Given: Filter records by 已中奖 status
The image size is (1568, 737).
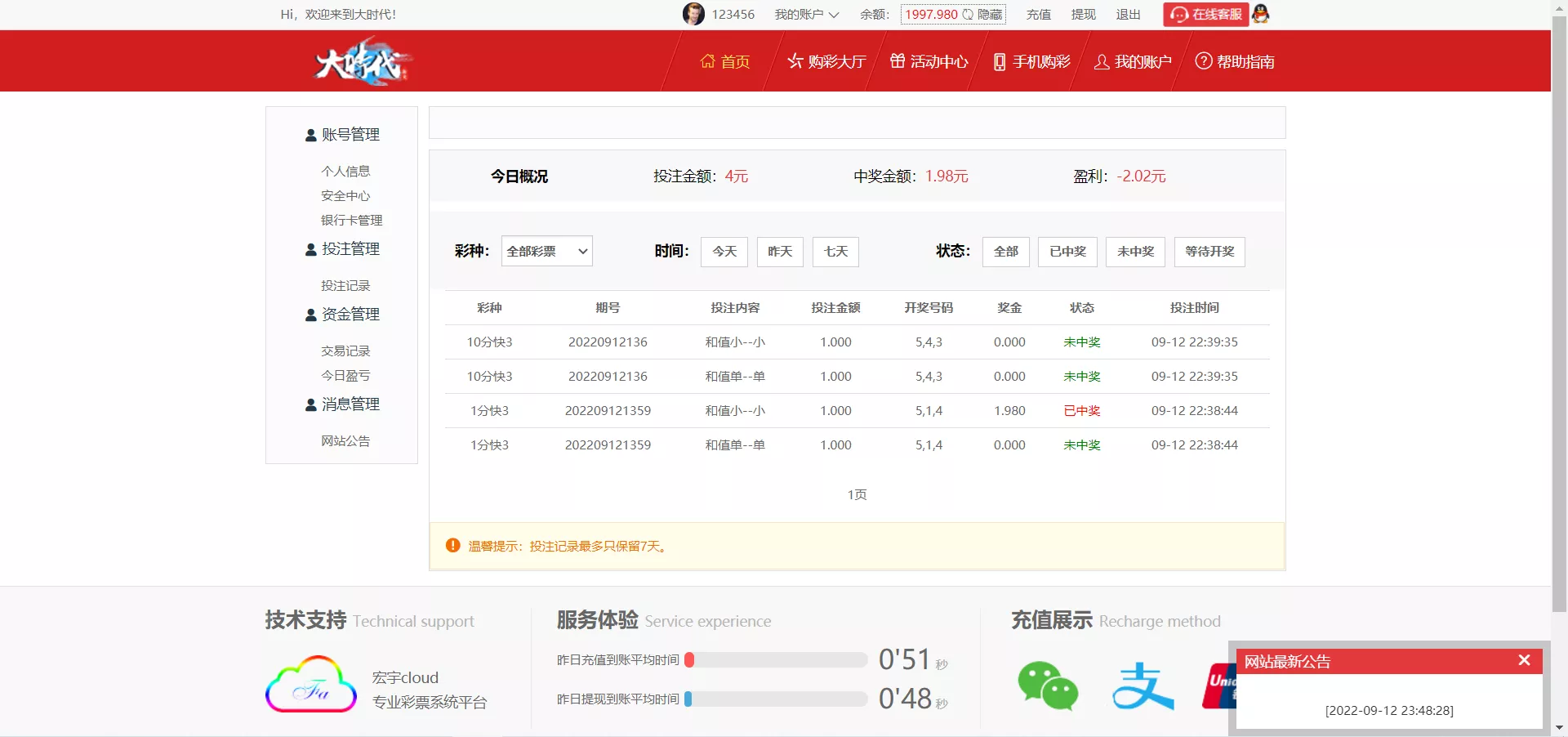Looking at the screenshot, I should (1067, 252).
